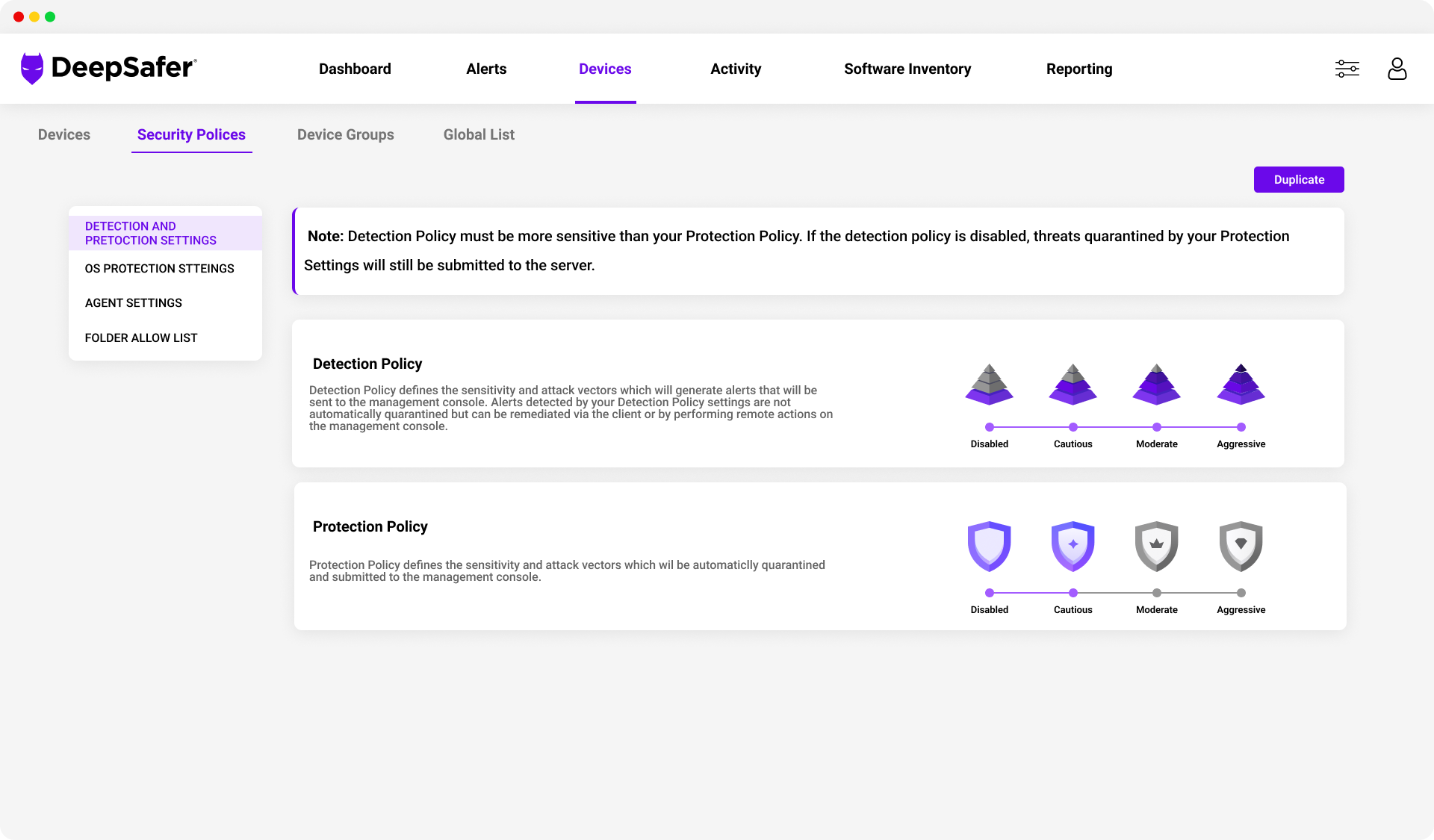Open the Global List tab

(479, 134)
